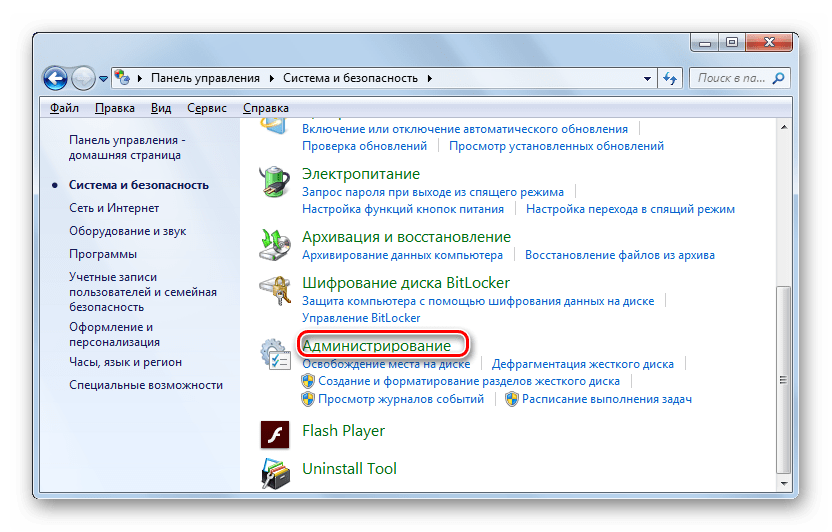Open Программы category in sidebar
This screenshot has height=532, width=832.
click(103, 254)
